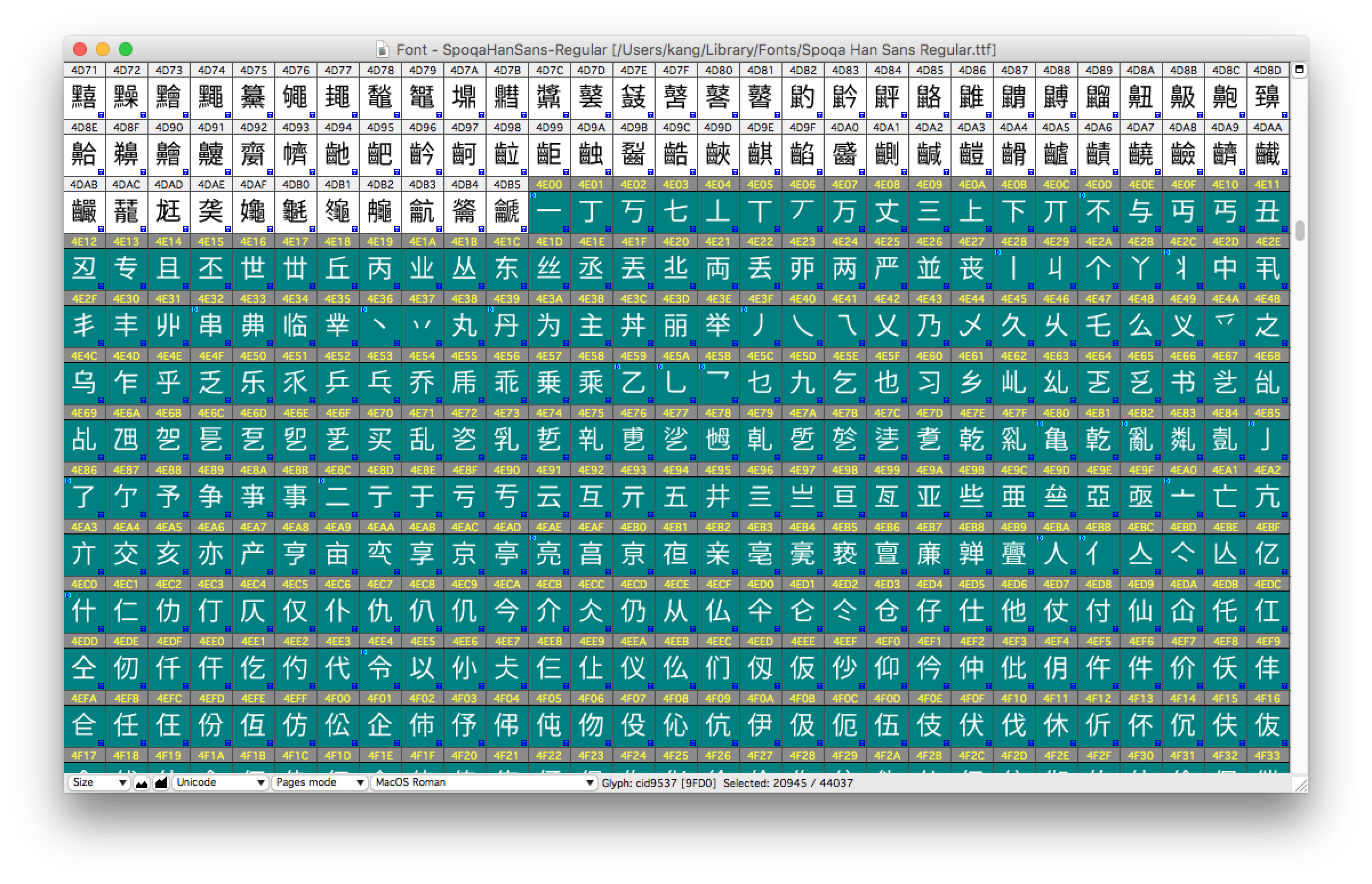1372x884 pixels.
Task: Click the green zoom window button
Action: point(126,49)
